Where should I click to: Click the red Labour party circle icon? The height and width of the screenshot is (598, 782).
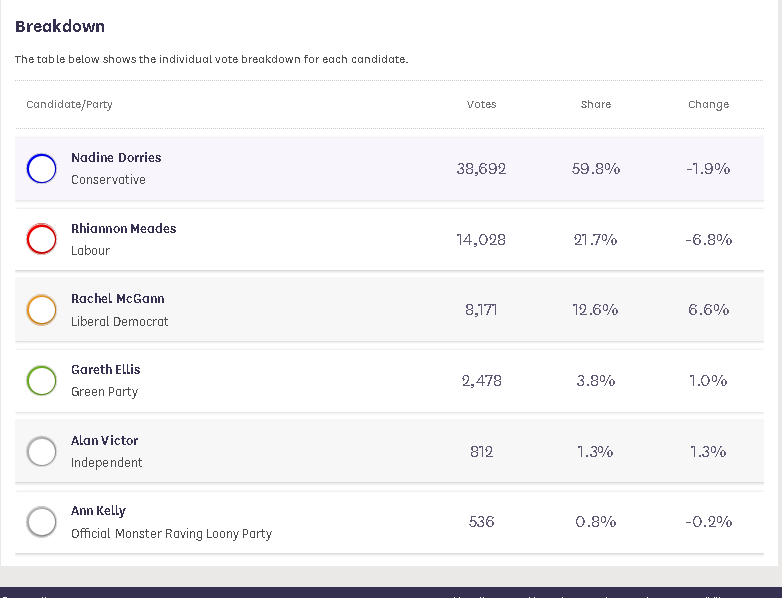(41, 240)
